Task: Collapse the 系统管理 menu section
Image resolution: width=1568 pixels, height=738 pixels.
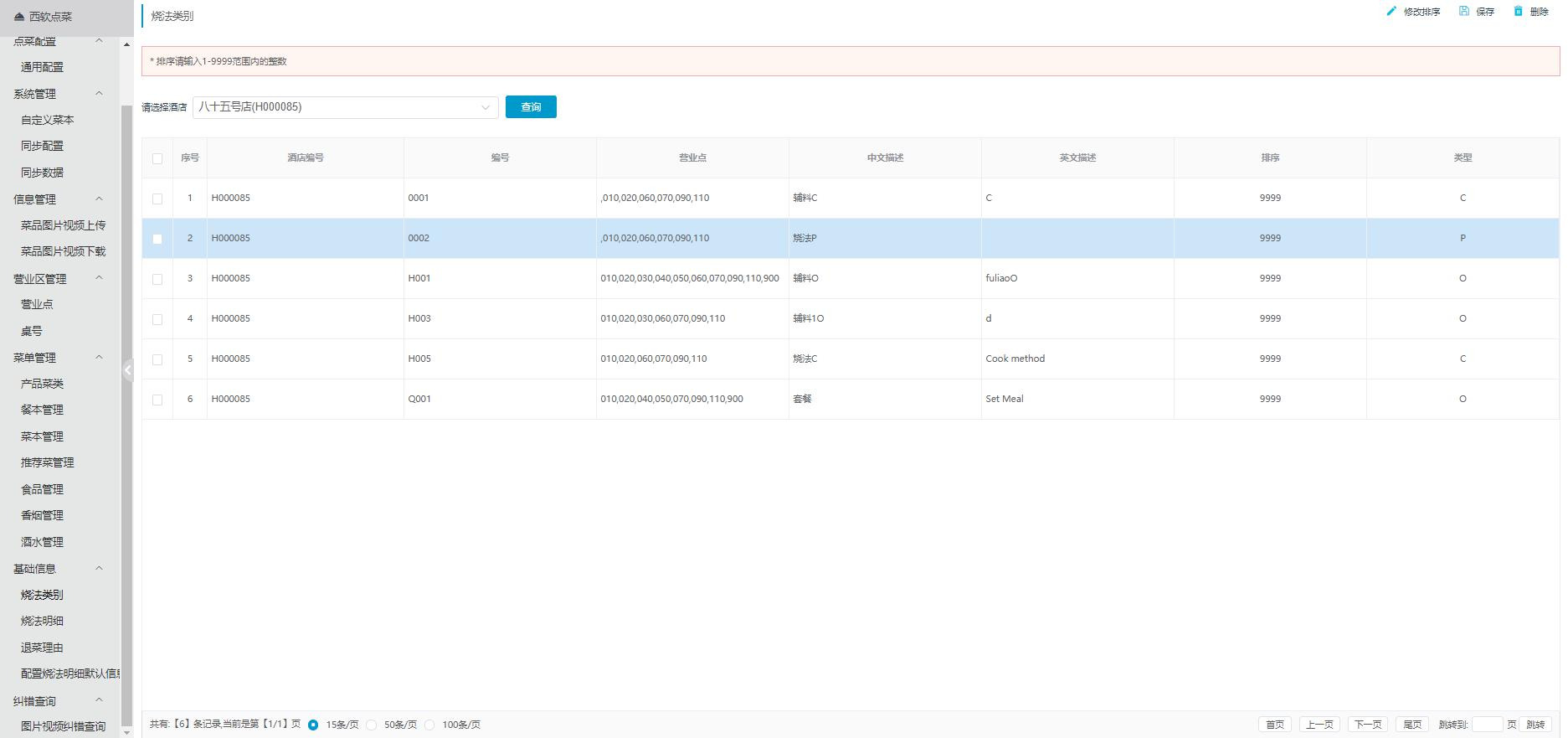Action: tap(99, 94)
